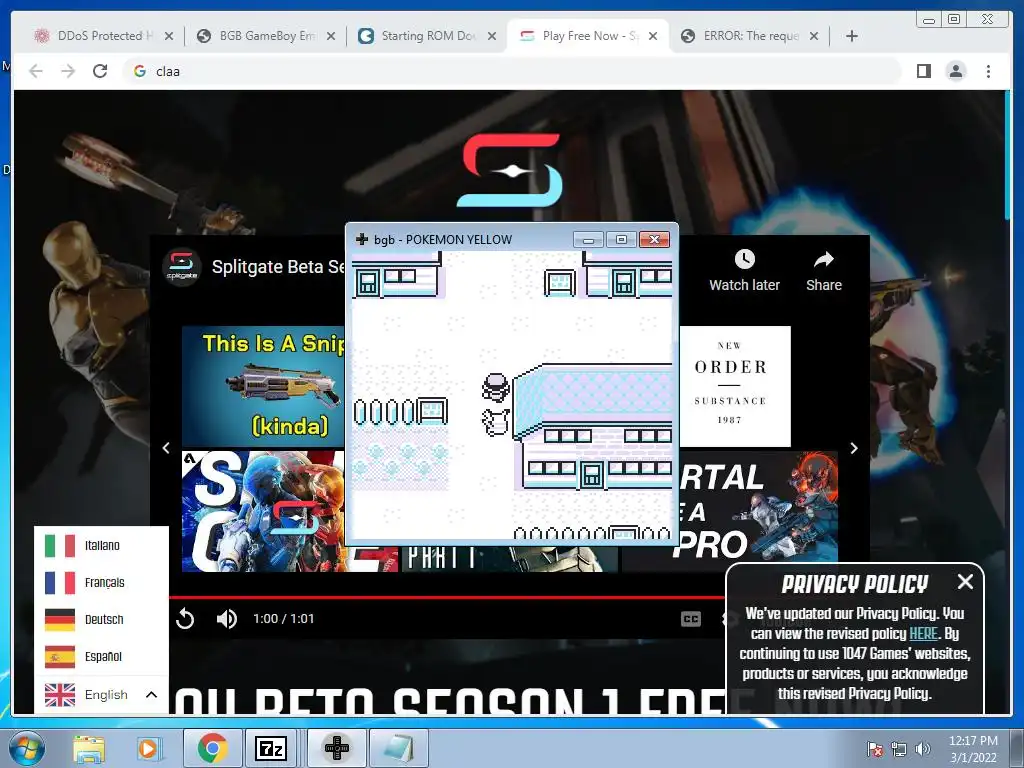Click the network tray icon
This screenshot has width=1024, height=768.
coord(899,749)
